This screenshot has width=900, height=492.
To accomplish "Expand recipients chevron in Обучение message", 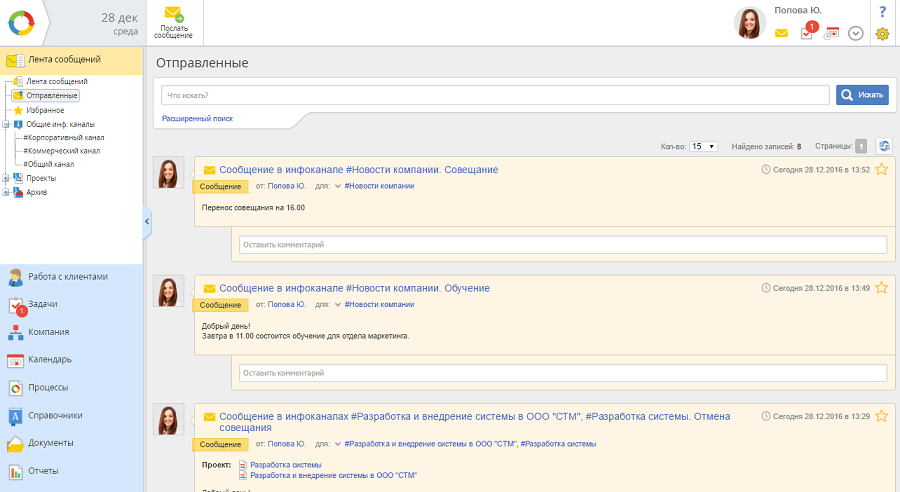I will pyautogui.click(x=338, y=304).
